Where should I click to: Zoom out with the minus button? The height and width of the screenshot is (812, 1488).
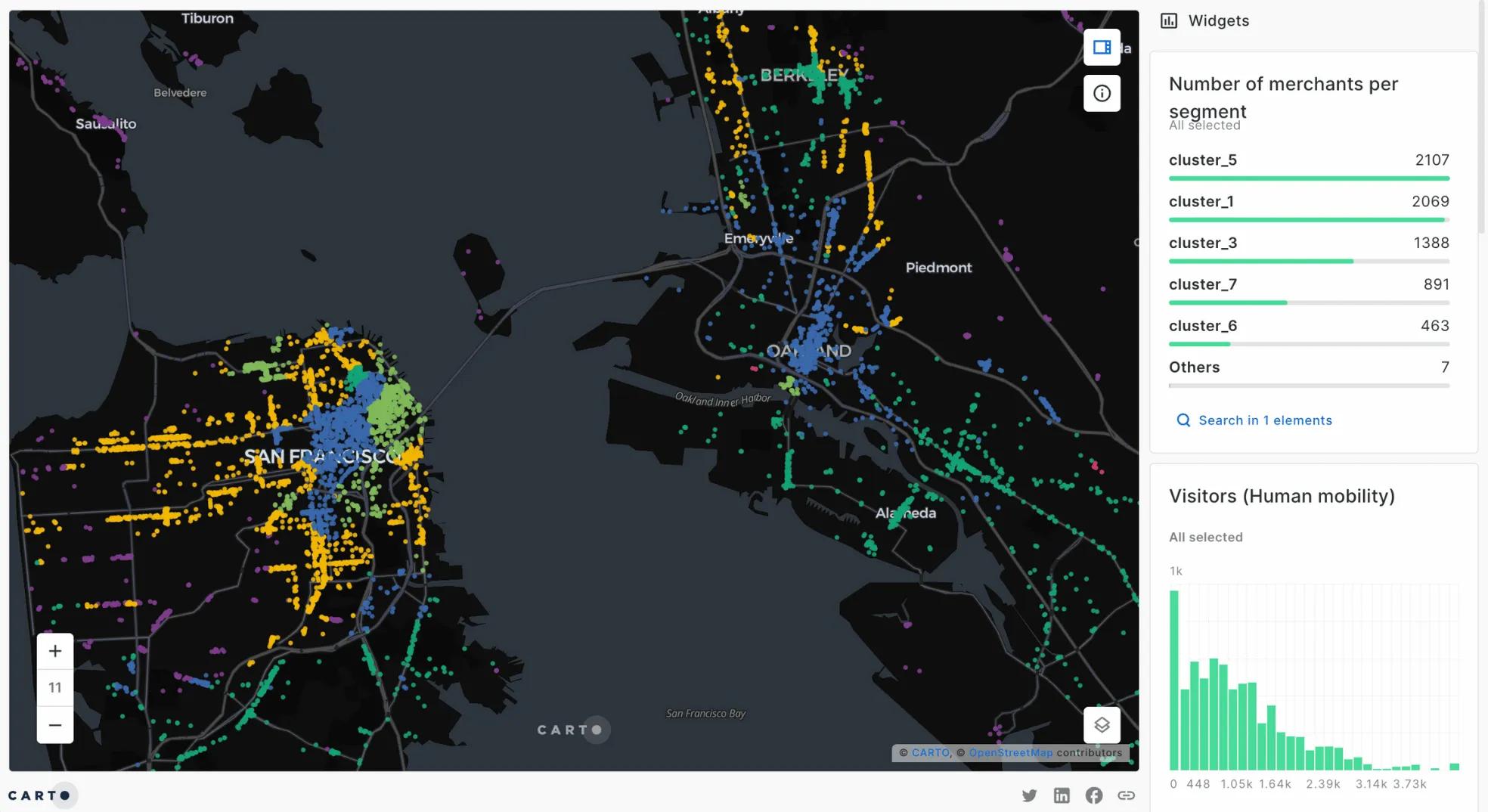tap(55, 725)
